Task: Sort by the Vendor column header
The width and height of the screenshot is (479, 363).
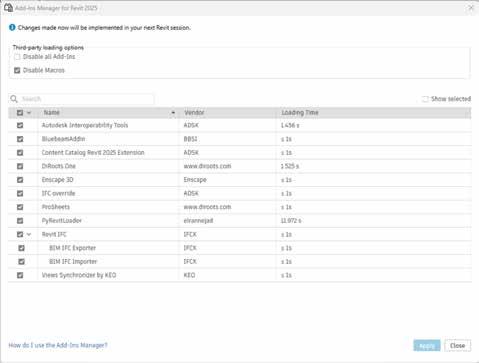Action: point(194,113)
